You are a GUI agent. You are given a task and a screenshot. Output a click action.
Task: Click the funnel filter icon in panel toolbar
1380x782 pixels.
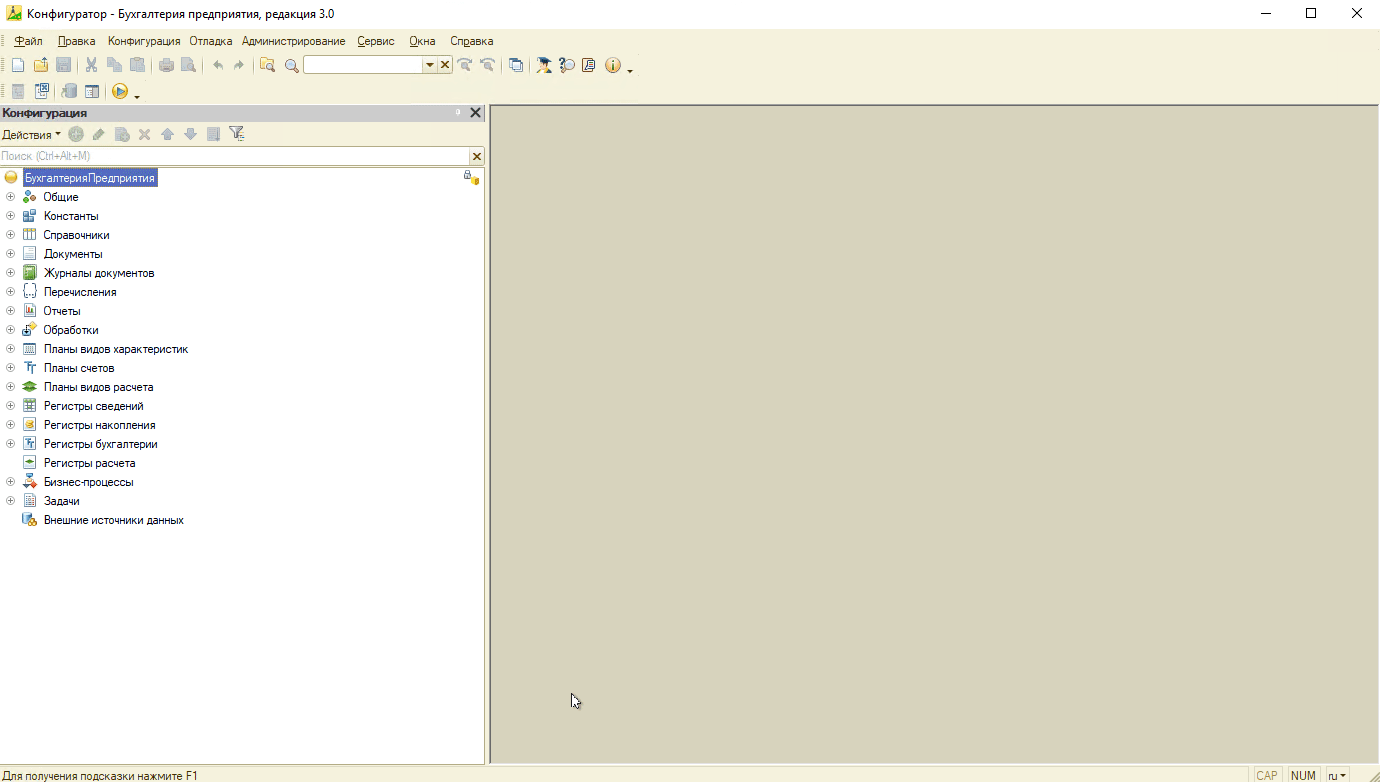[x=236, y=134]
